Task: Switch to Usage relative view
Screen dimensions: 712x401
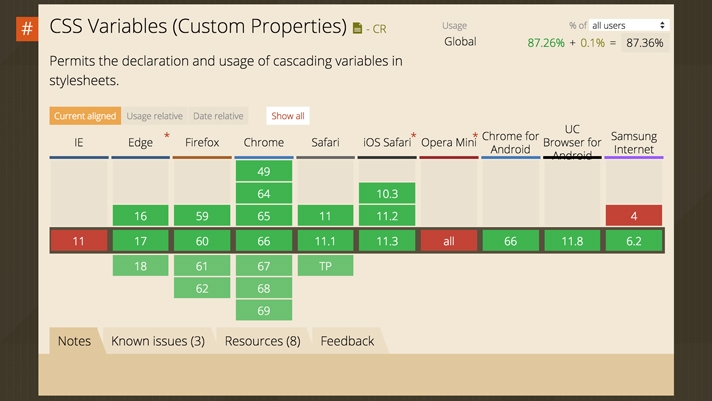Action: click(x=154, y=116)
